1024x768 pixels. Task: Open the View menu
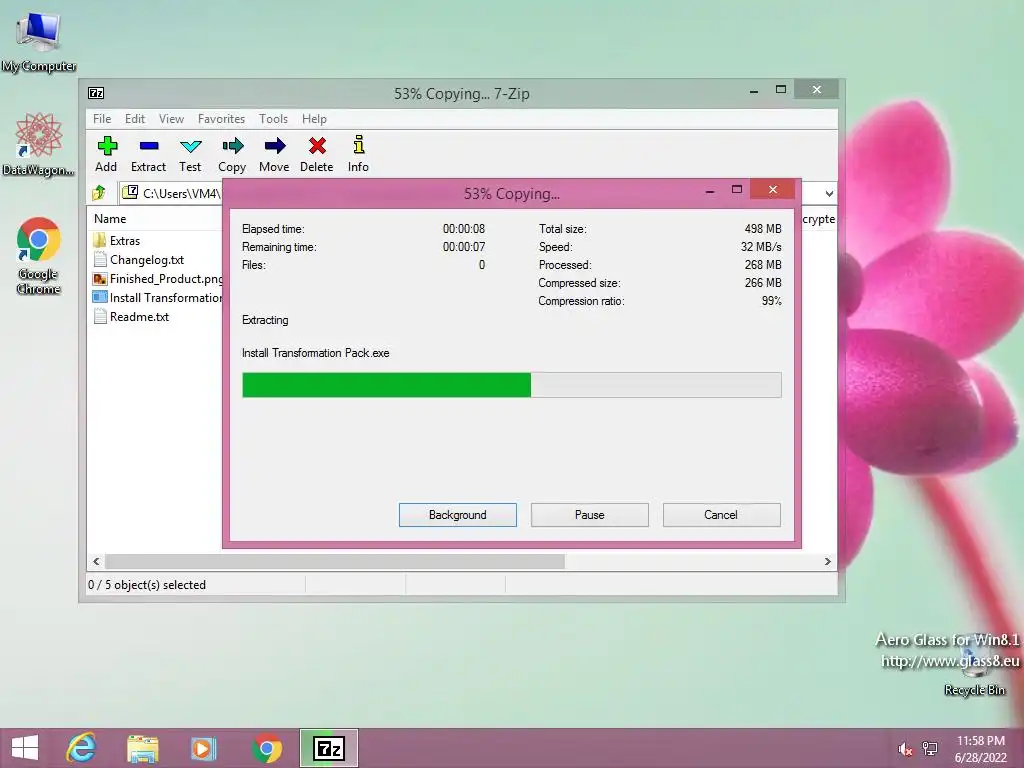tap(171, 119)
